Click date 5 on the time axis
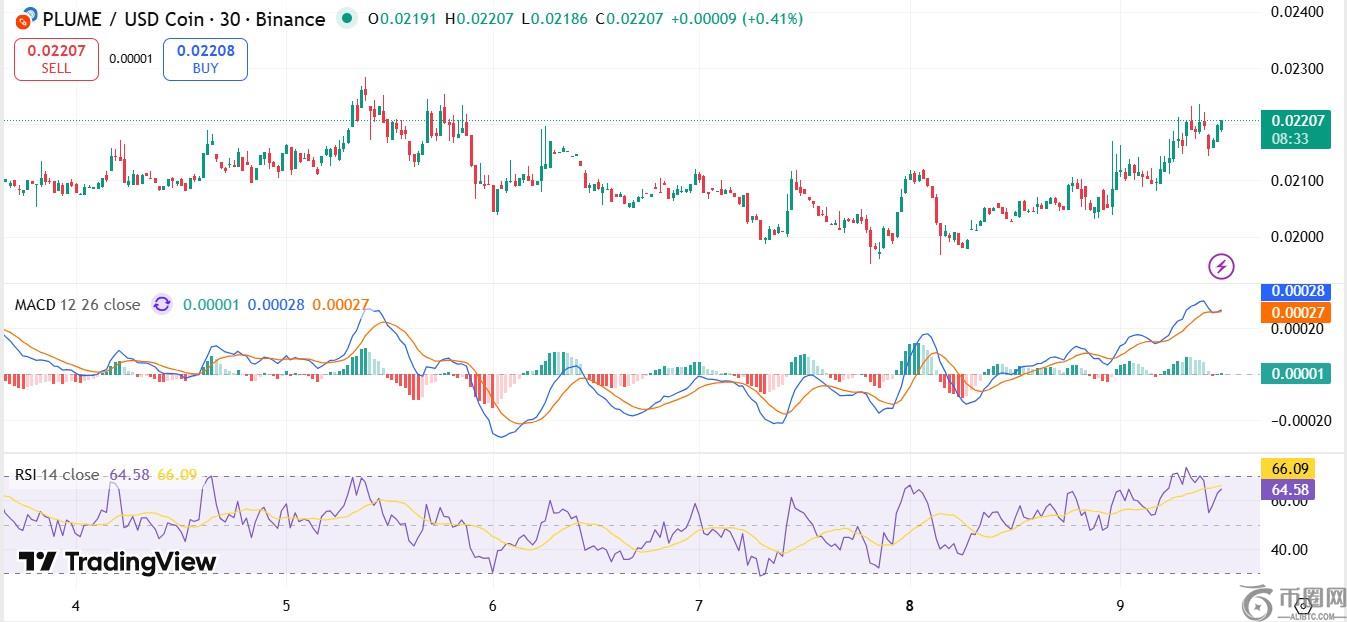Image resolution: width=1347 pixels, height=622 pixels. click(287, 605)
